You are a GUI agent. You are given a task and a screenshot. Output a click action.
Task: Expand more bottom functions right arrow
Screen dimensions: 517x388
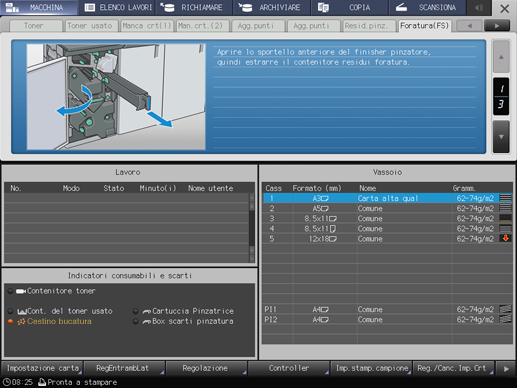506,369
